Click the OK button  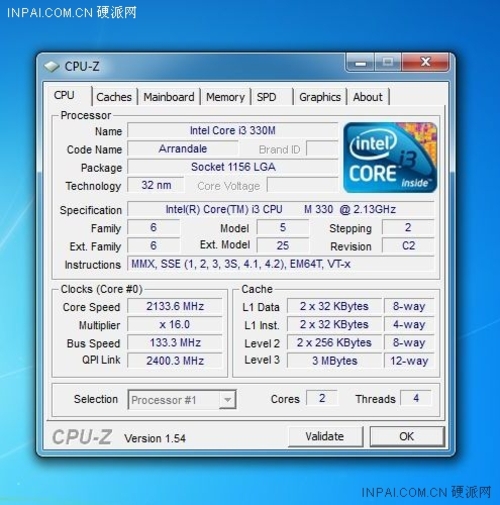click(407, 436)
